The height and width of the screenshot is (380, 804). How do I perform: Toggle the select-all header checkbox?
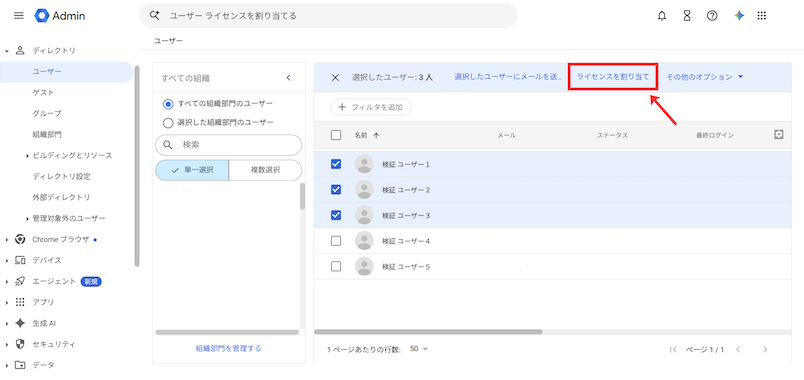point(336,135)
